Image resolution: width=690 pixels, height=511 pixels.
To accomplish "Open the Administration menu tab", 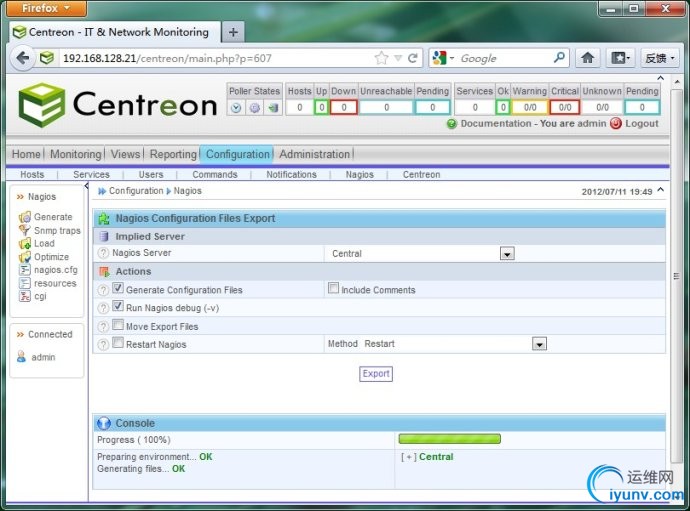I will point(315,154).
